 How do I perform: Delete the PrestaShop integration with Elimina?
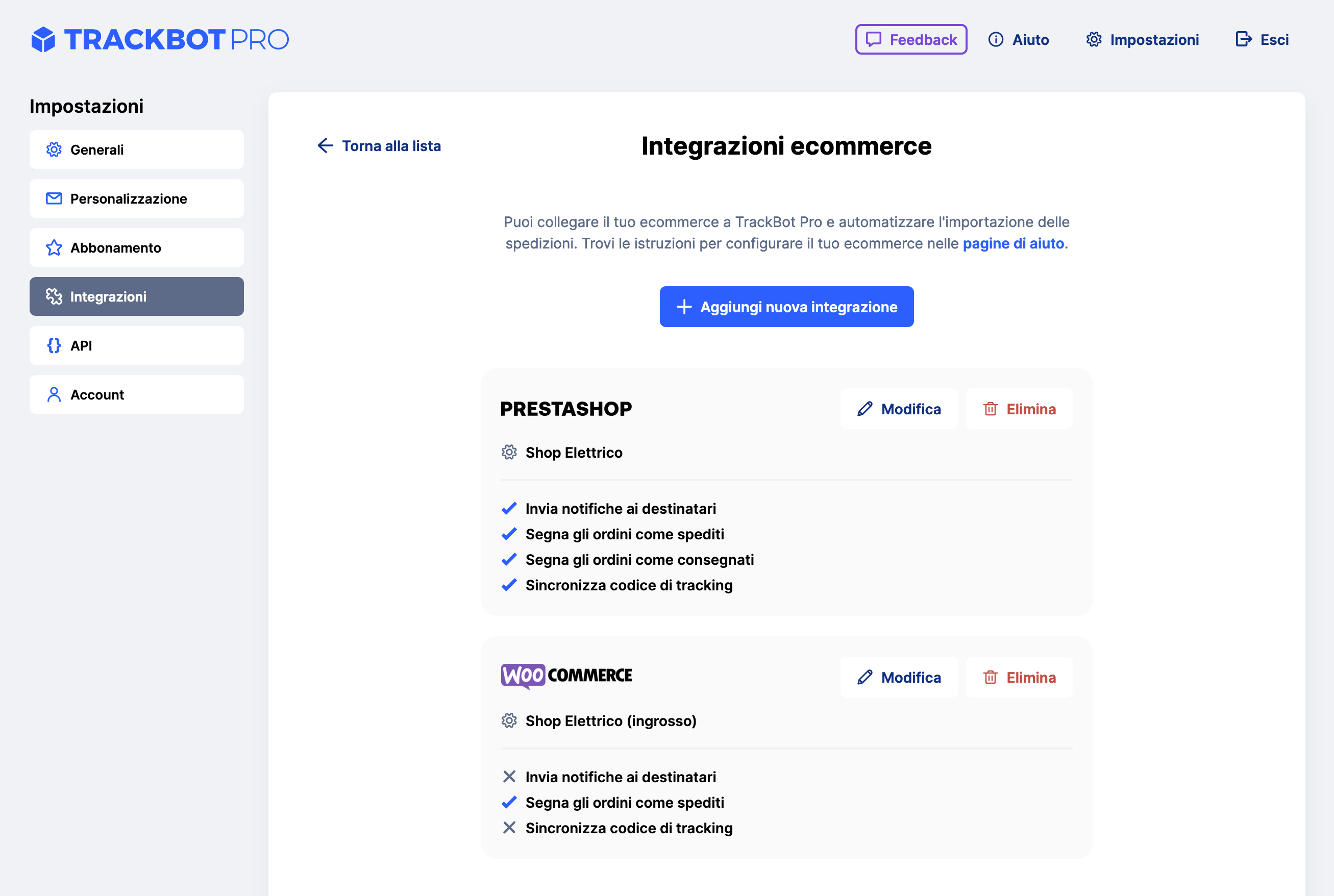coord(1019,409)
